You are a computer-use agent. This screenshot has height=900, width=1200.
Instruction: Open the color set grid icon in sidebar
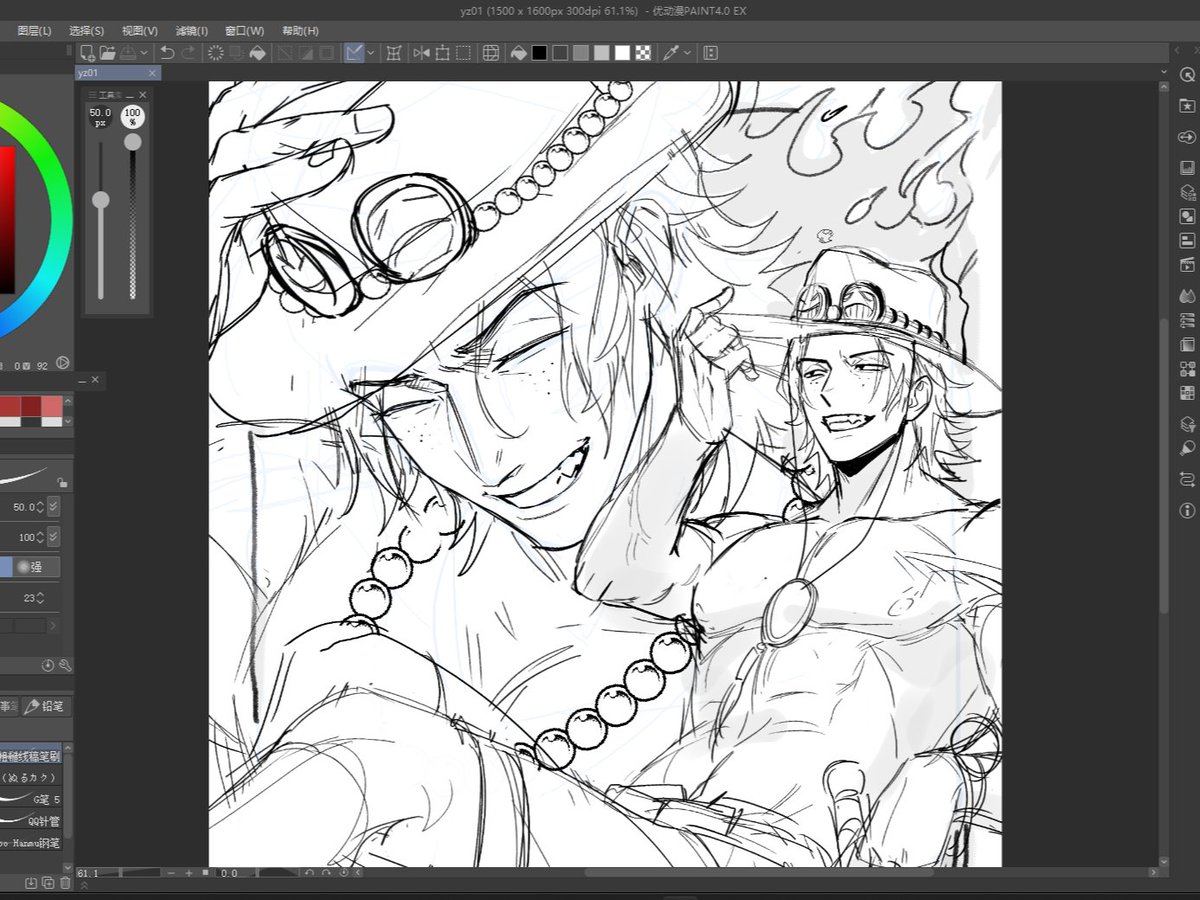coord(1187,393)
